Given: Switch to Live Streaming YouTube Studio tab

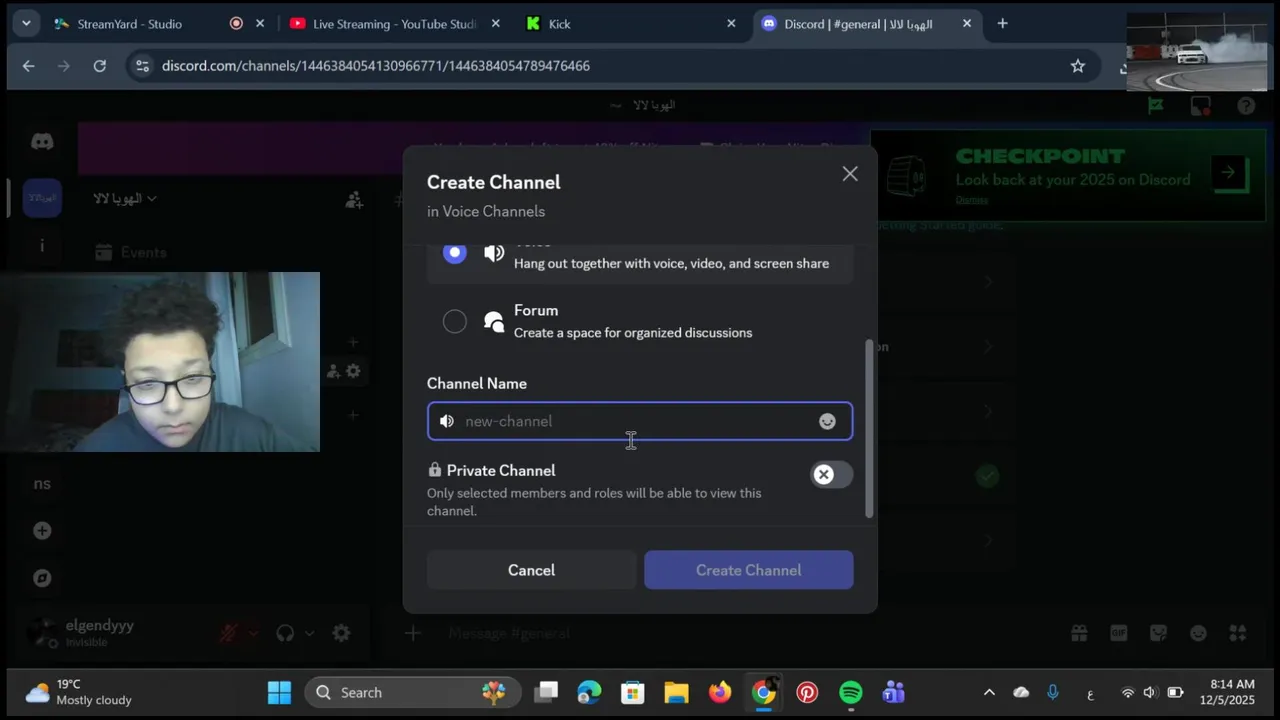Looking at the screenshot, I should tap(394, 24).
